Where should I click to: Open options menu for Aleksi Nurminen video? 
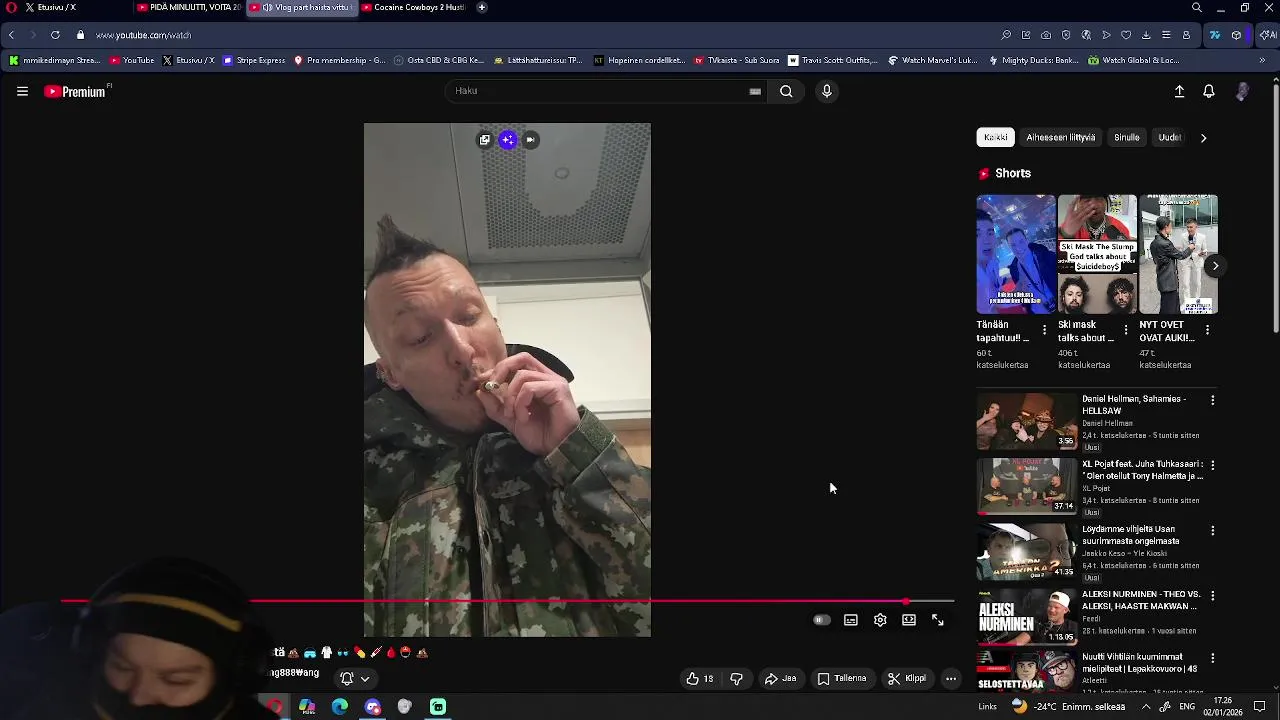coord(1213,596)
